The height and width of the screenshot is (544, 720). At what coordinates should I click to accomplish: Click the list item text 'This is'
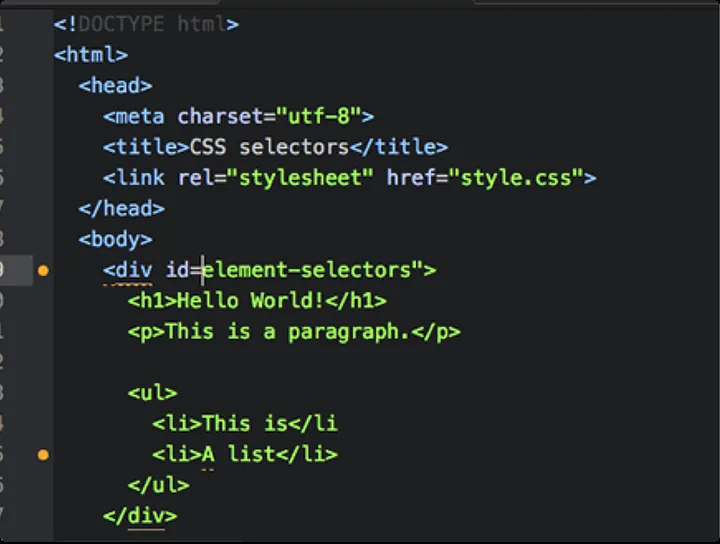245,423
